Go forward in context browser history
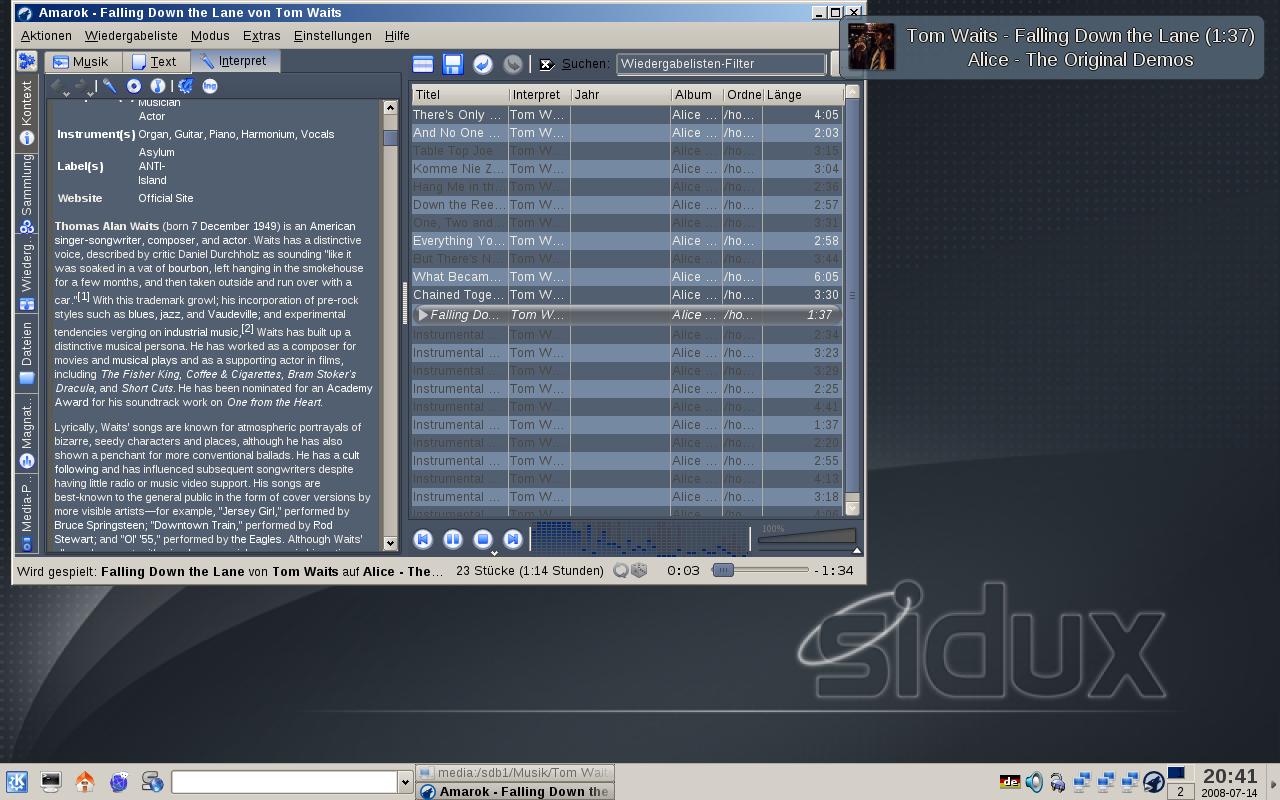1280x800 pixels. [83, 87]
